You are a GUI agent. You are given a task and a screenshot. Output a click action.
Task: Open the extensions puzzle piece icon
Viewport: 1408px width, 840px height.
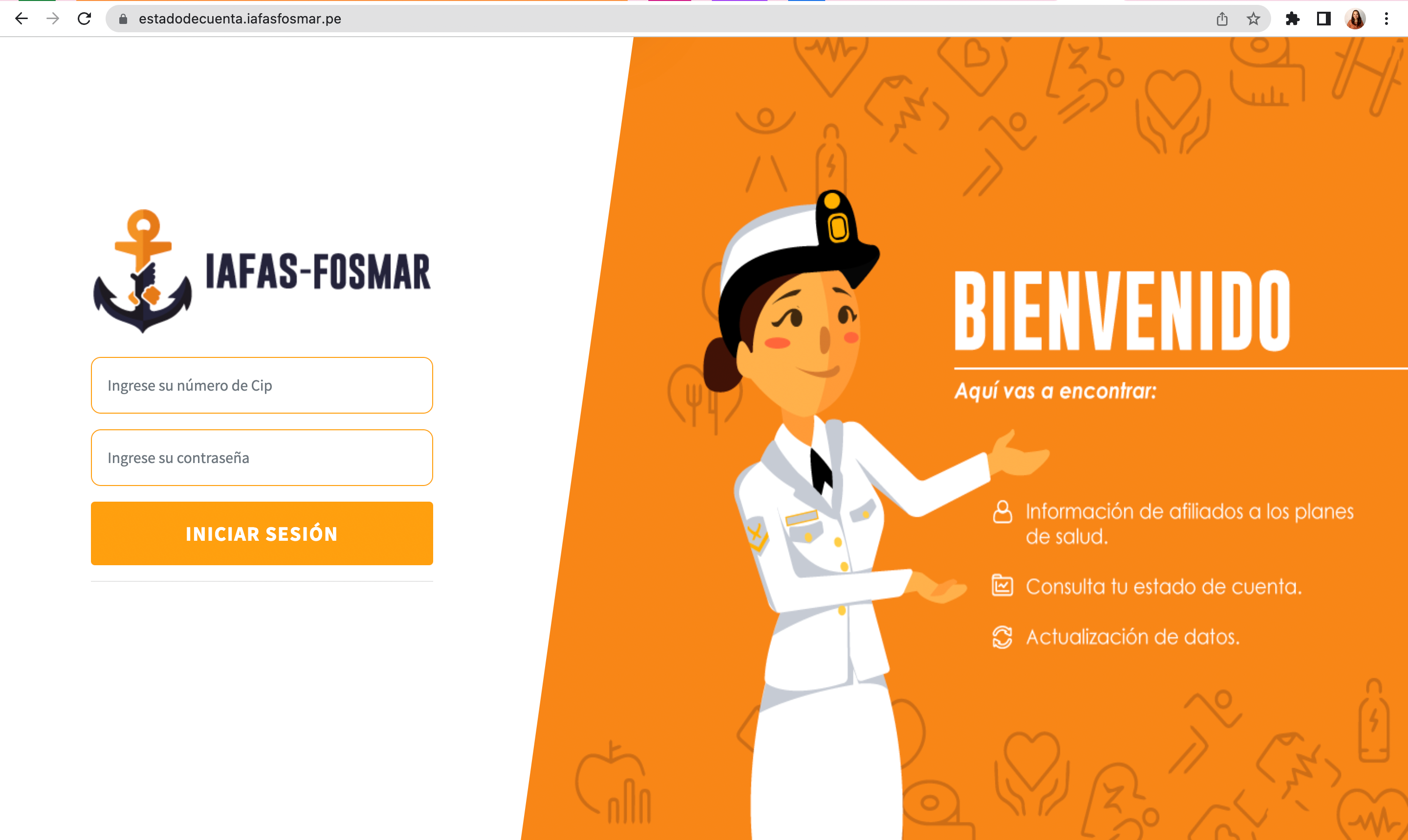pyautogui.click(x=1293, y=19)
